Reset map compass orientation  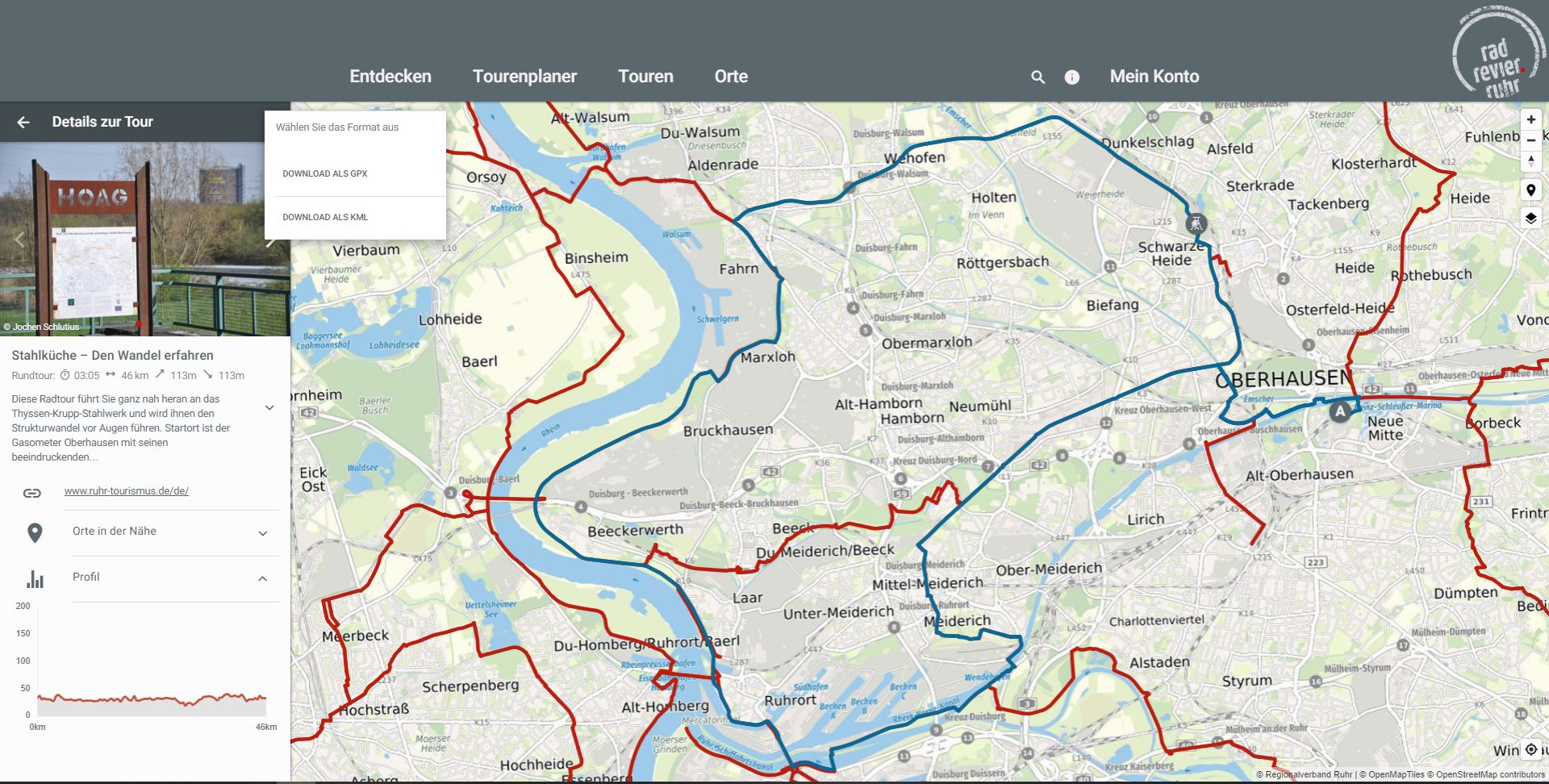pyautogui.click(x=1530, y=161)
